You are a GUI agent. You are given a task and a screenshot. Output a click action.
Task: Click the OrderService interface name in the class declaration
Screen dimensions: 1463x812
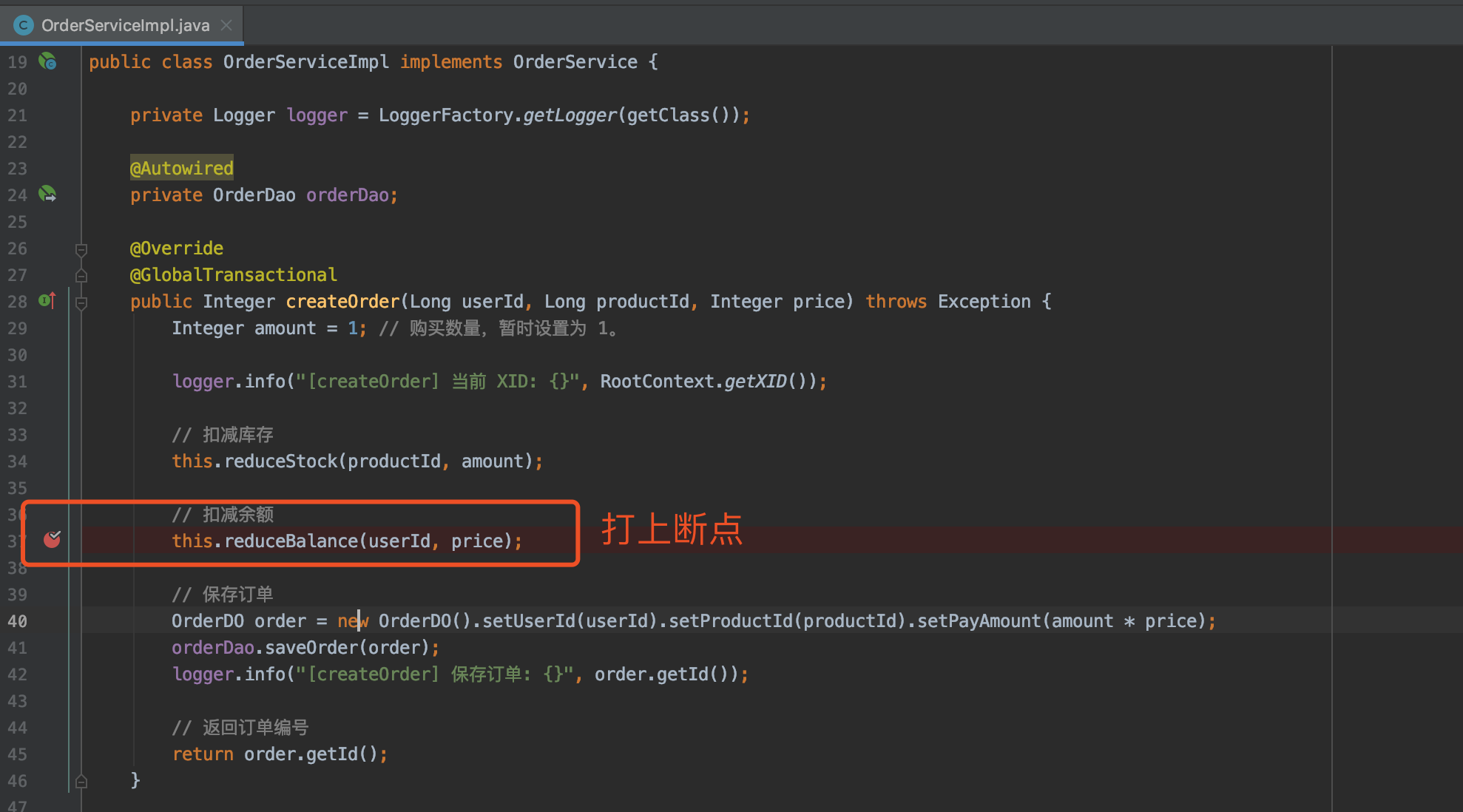coord(575,62)
